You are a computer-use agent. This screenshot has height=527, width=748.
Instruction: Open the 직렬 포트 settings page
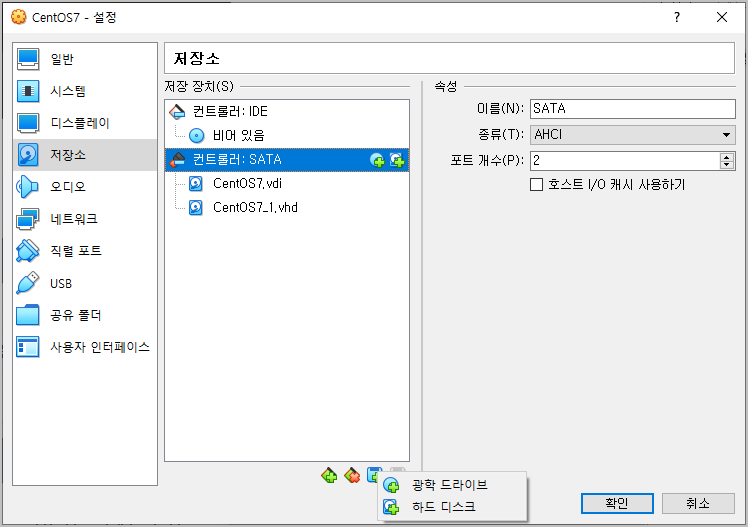[85, 251]
